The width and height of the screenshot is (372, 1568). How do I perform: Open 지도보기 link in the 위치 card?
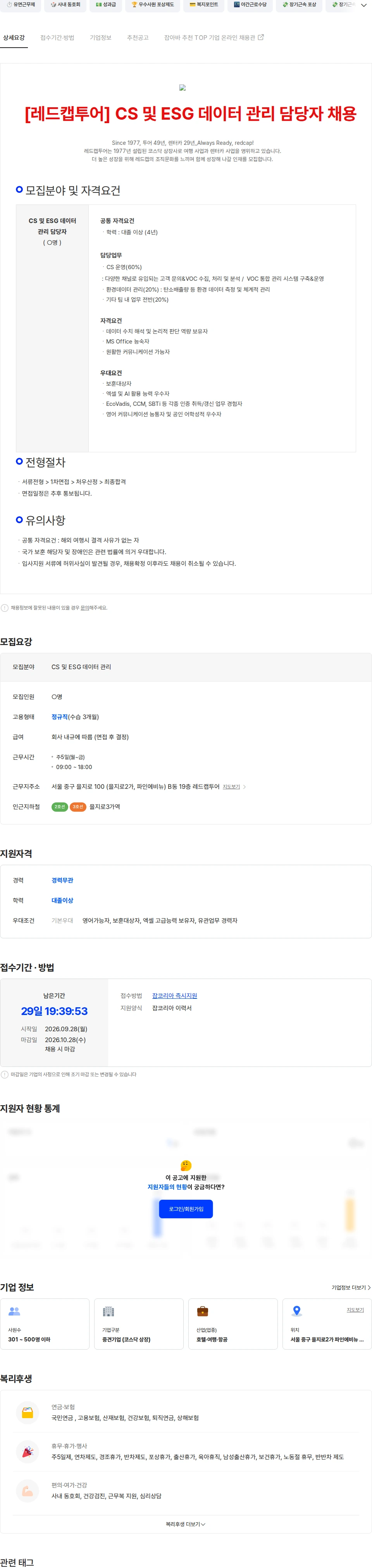355,1309
